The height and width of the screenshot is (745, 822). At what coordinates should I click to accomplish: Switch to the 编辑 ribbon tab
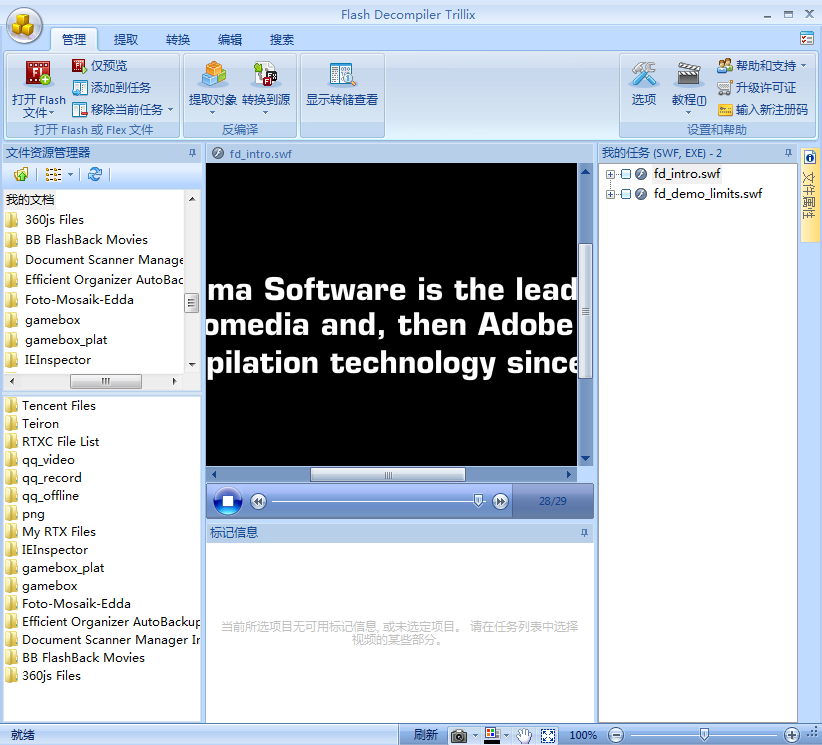(x=228, y=39)
